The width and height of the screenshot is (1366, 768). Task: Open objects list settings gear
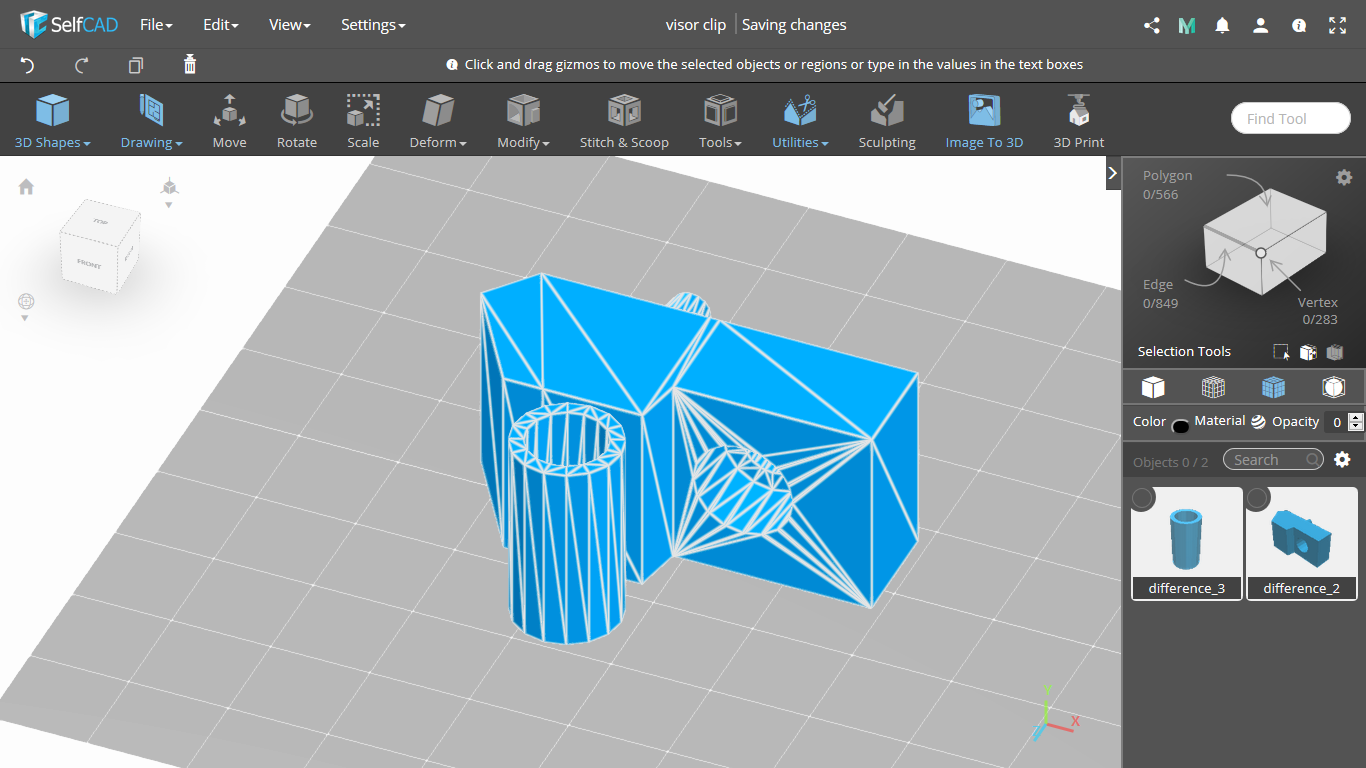tap(1342, 459)
